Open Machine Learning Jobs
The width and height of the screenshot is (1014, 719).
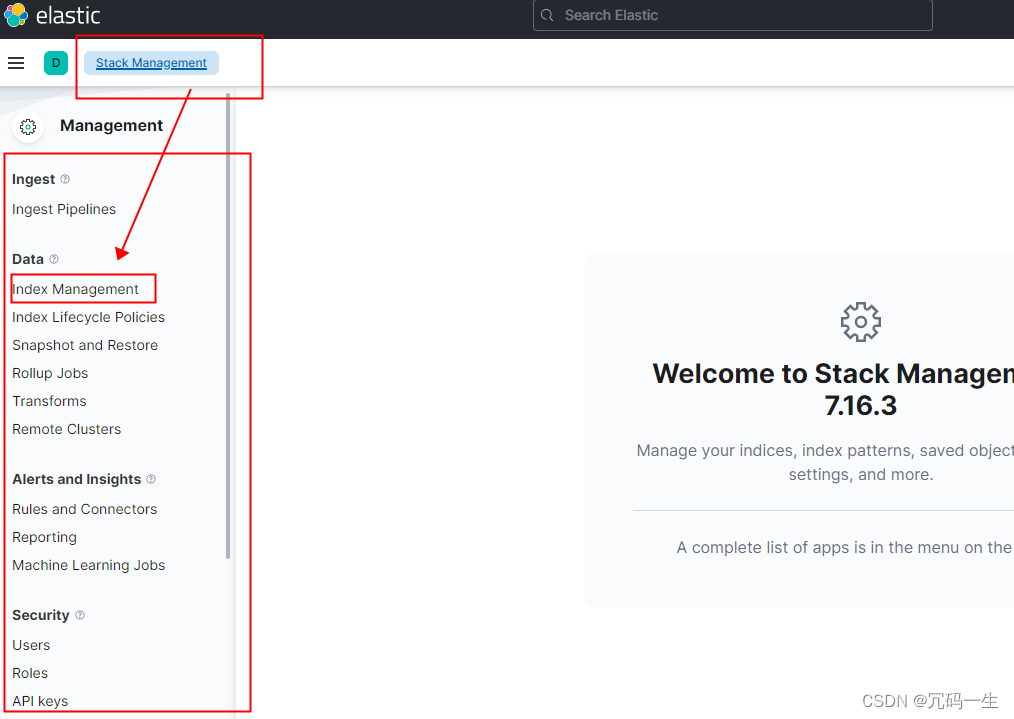(89, 565)
